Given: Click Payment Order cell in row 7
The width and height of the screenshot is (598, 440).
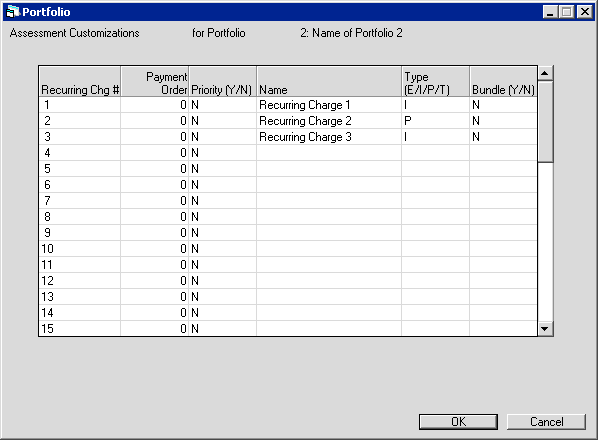Looking at the screenshot, I should [x=154, y=201].
